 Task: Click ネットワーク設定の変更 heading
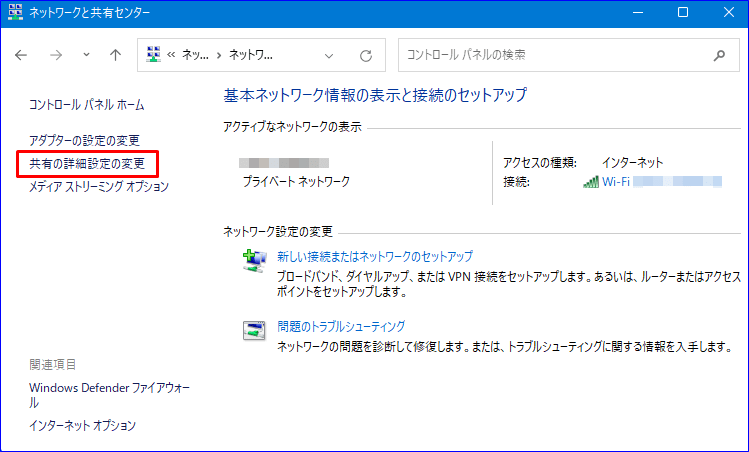coord(278,232)
